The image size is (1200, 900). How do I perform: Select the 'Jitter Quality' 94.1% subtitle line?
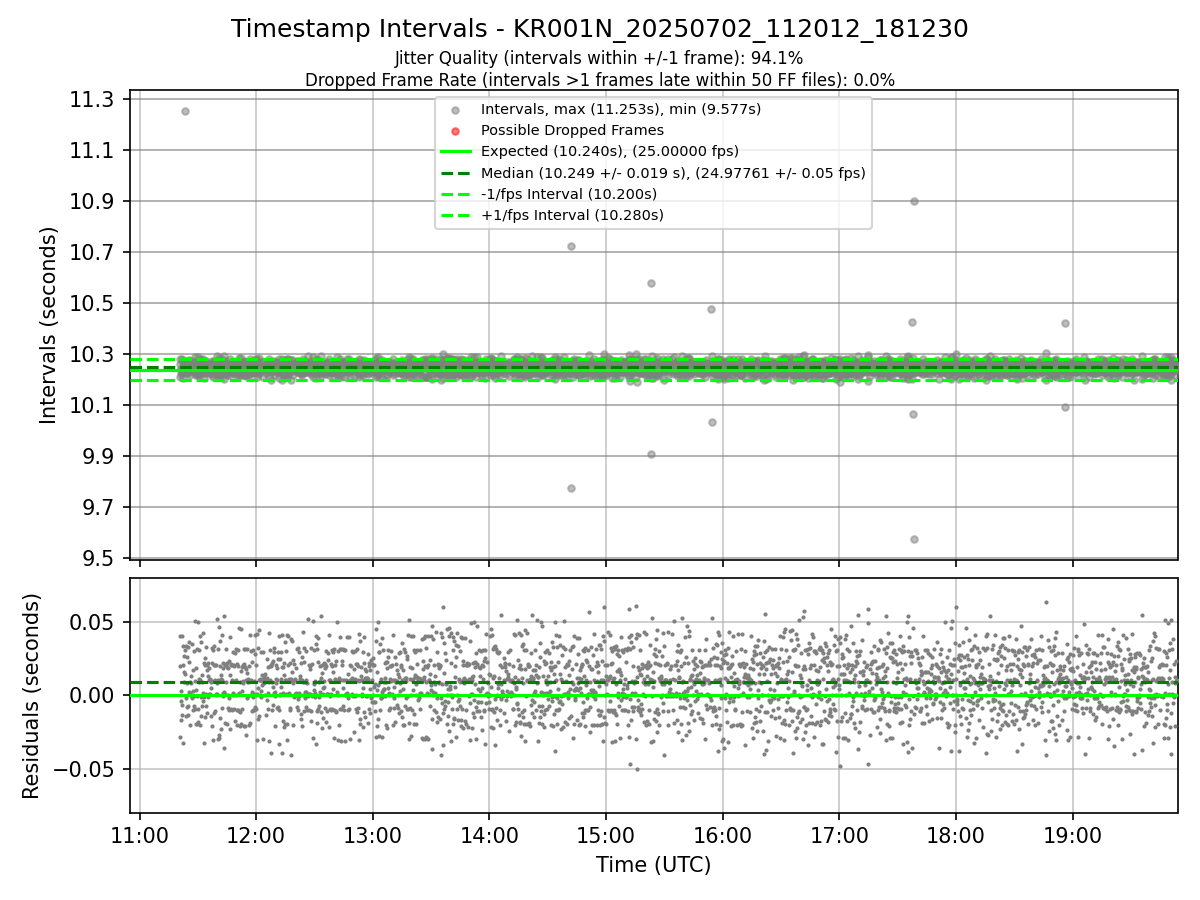click(599, 58)
